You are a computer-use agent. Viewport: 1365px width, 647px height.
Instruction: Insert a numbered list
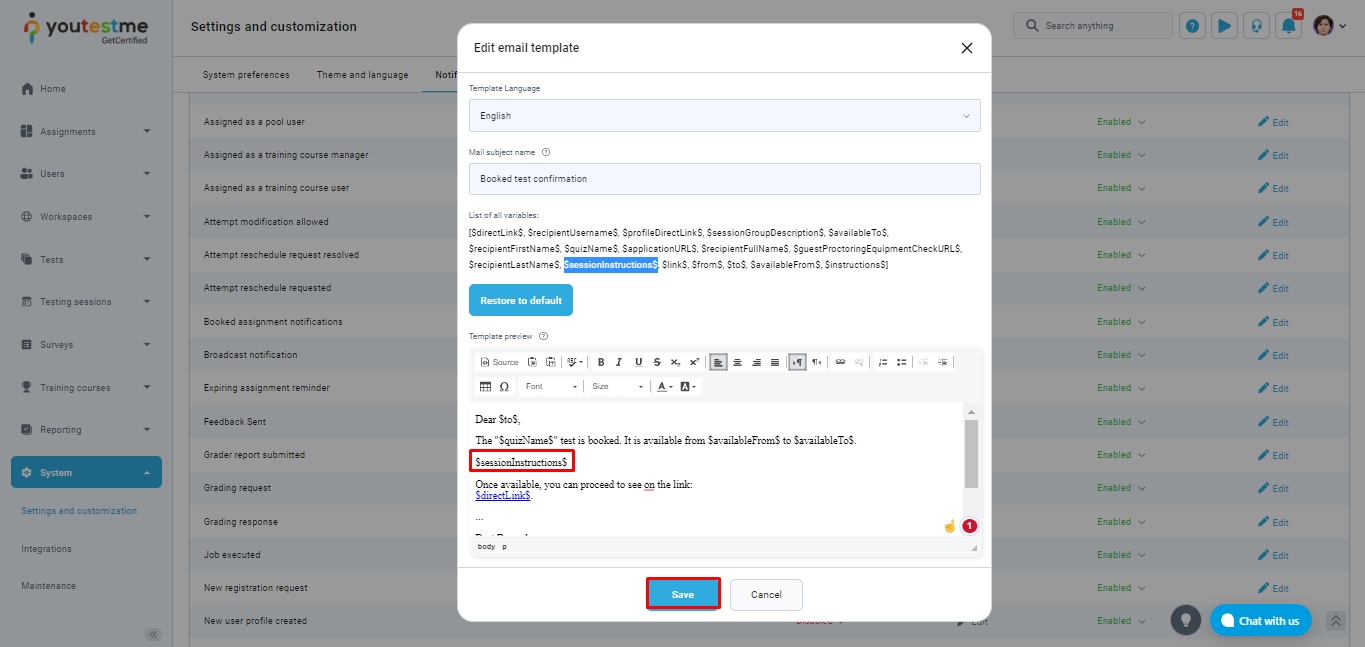pyautogui.click(x=883, y=362)
